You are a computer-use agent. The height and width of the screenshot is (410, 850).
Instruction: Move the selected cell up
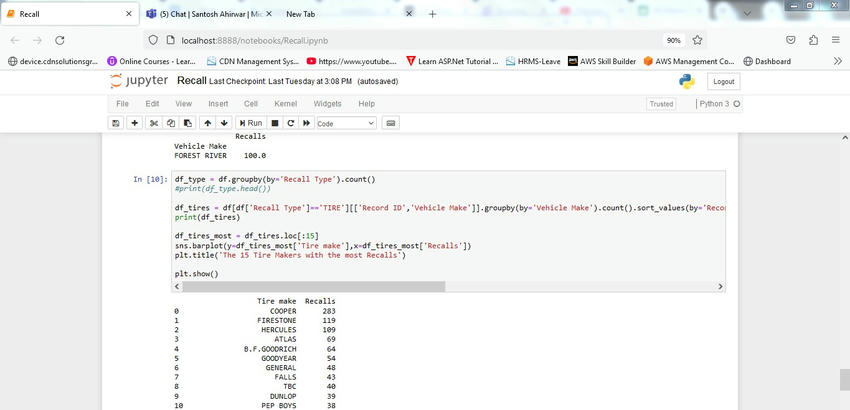point(208,123)
